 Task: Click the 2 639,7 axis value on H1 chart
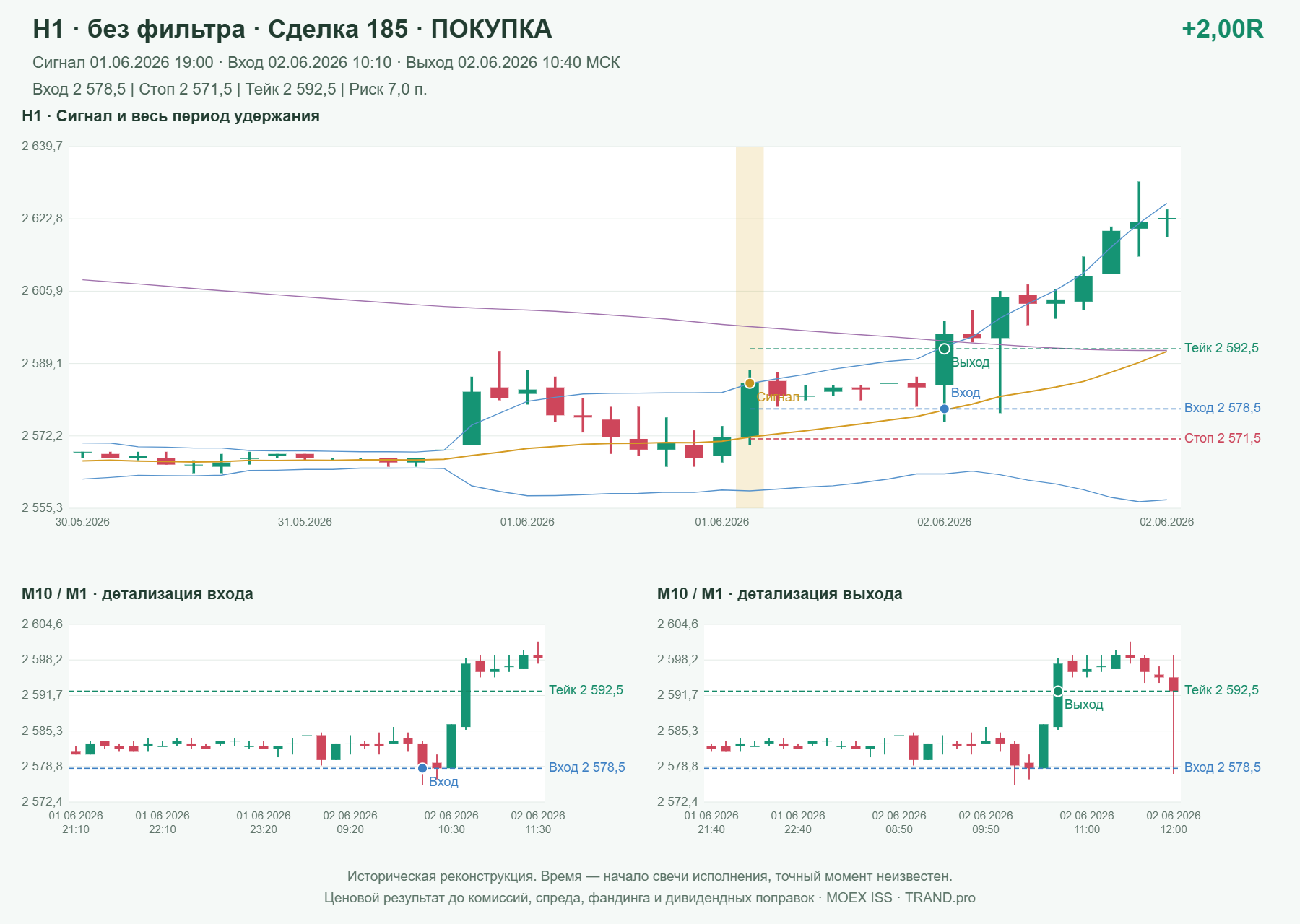42,147
